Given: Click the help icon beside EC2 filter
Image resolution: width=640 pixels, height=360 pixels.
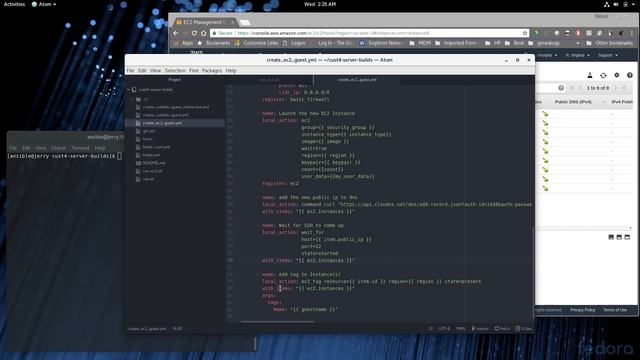Looking at the screenshot, I should click(x=561, y=88).
